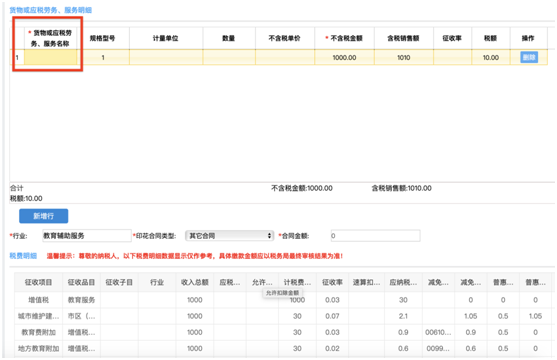557x360 pixels.
Task: Click the 货物或应税劳务、服务名称 column header
Action: [50, 38]
